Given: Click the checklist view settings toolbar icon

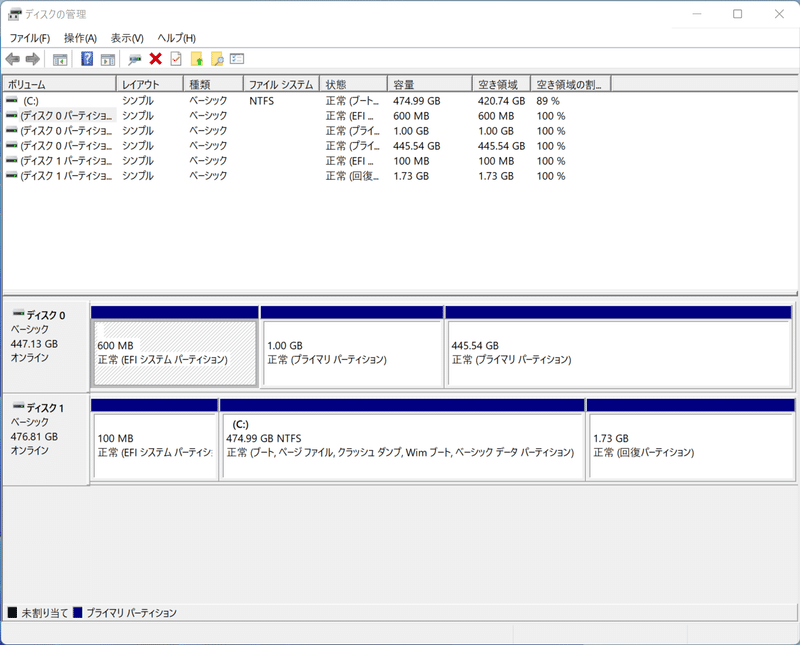Looking at the screenshot, I should 237,59.
